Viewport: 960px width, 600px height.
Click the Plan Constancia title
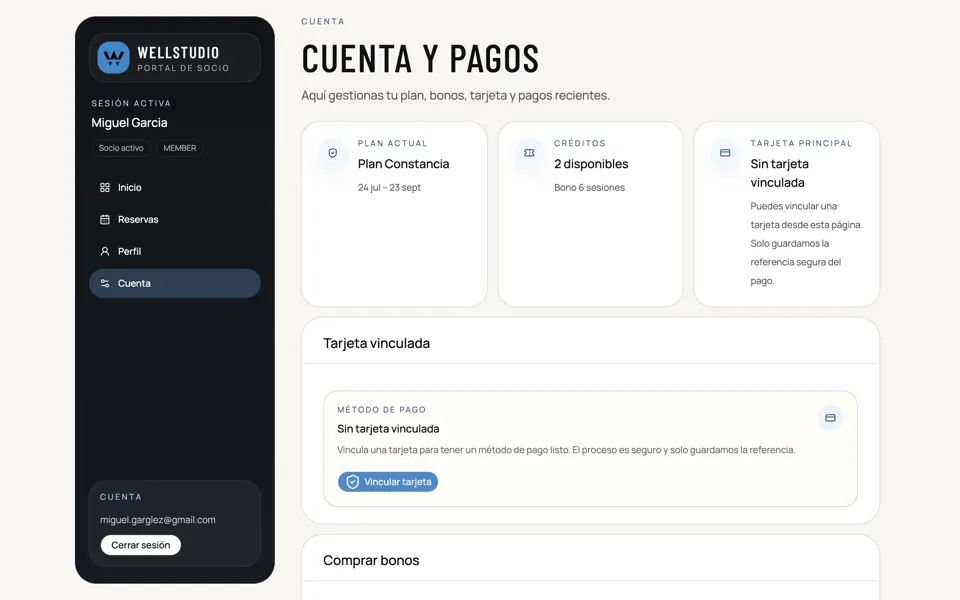[x=403, y=164]
